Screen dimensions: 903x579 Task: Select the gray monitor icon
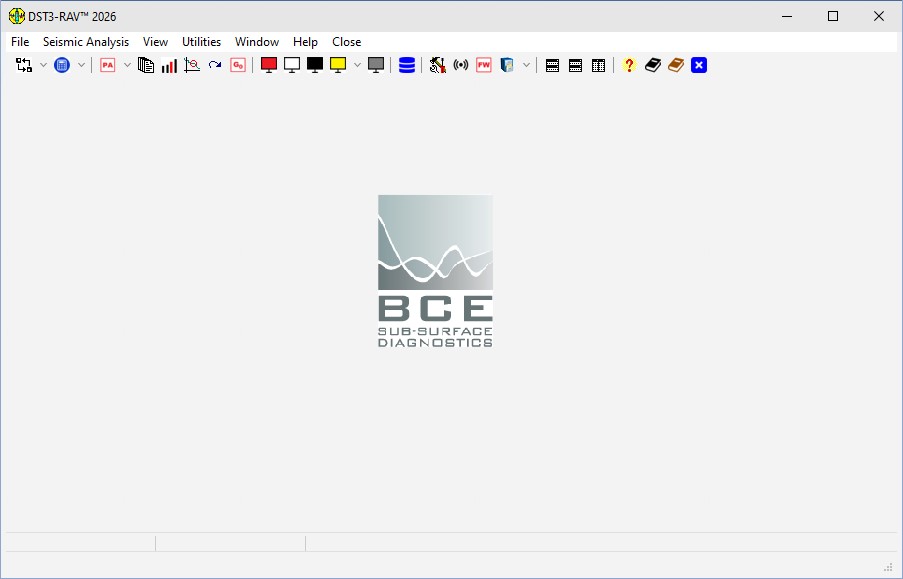coord(376,65)
